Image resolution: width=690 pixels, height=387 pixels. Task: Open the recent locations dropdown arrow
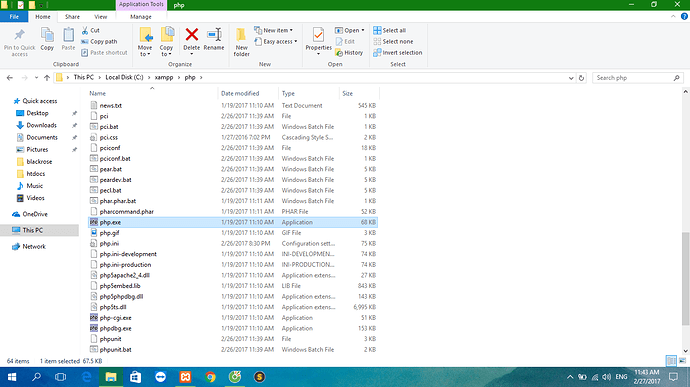(x=36, y=78)
